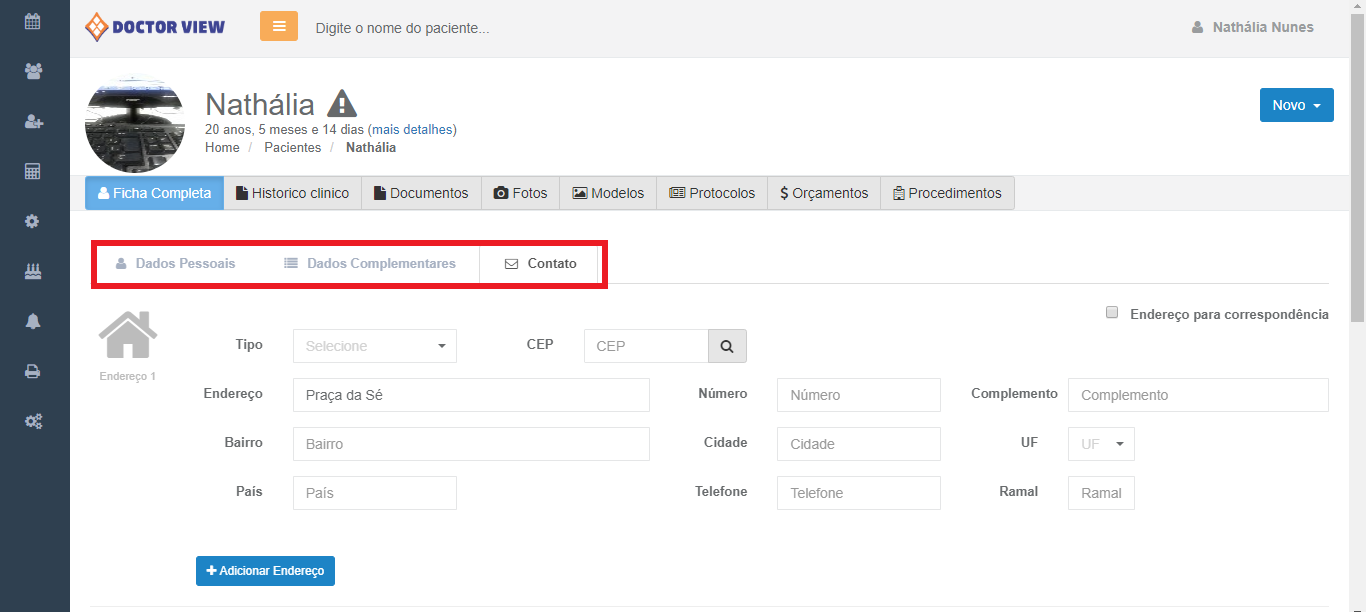Click the add patient icon in sidebar
The image size is (1366, 612).
[33, 121]
